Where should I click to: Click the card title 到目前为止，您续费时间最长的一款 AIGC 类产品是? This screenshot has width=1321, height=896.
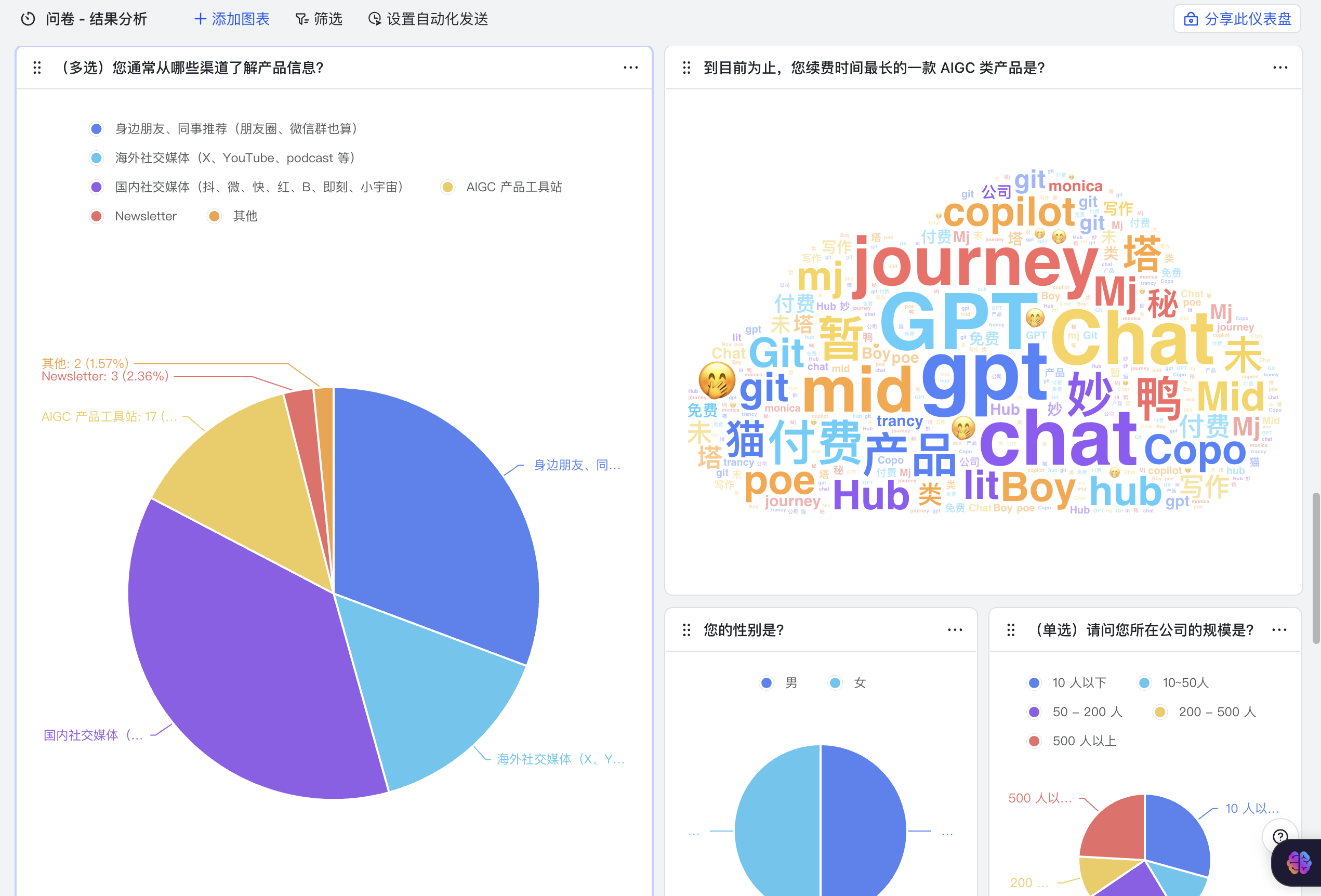[x=874, y=68]
